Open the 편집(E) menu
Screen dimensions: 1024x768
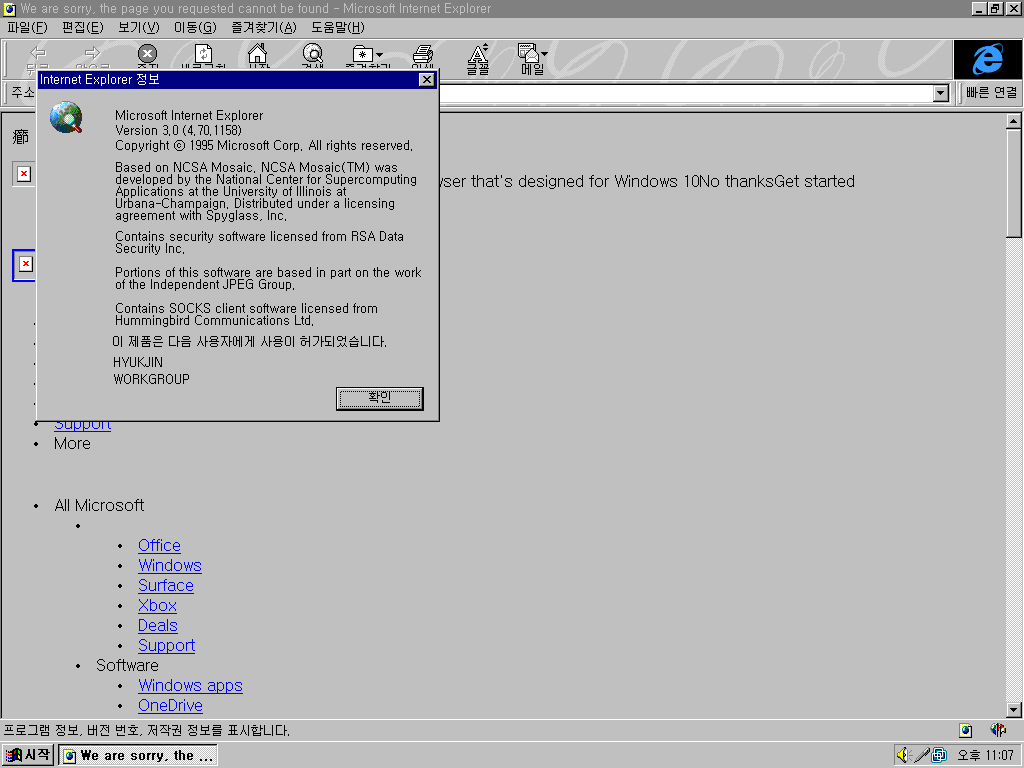tap(83, 27)
